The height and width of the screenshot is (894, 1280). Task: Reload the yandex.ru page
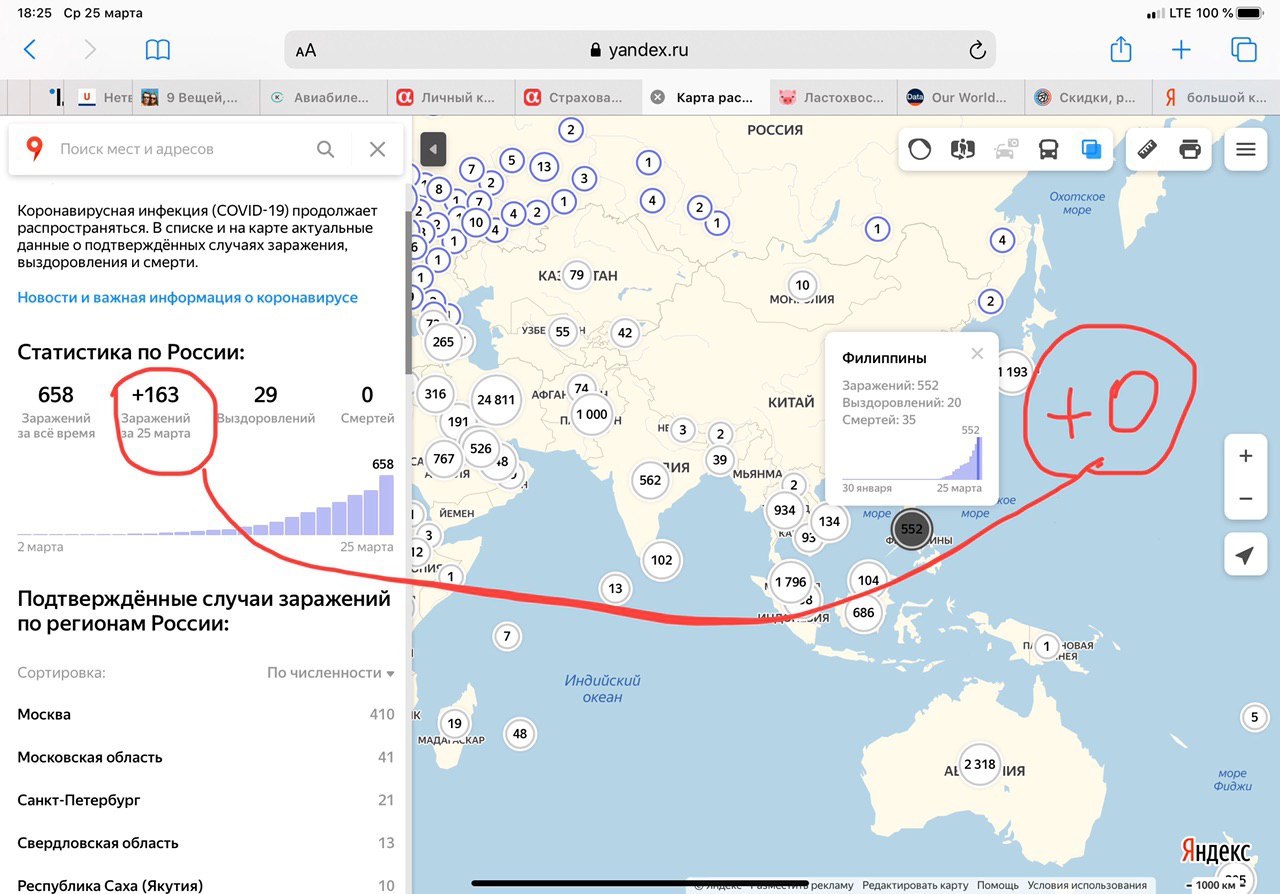978,50
